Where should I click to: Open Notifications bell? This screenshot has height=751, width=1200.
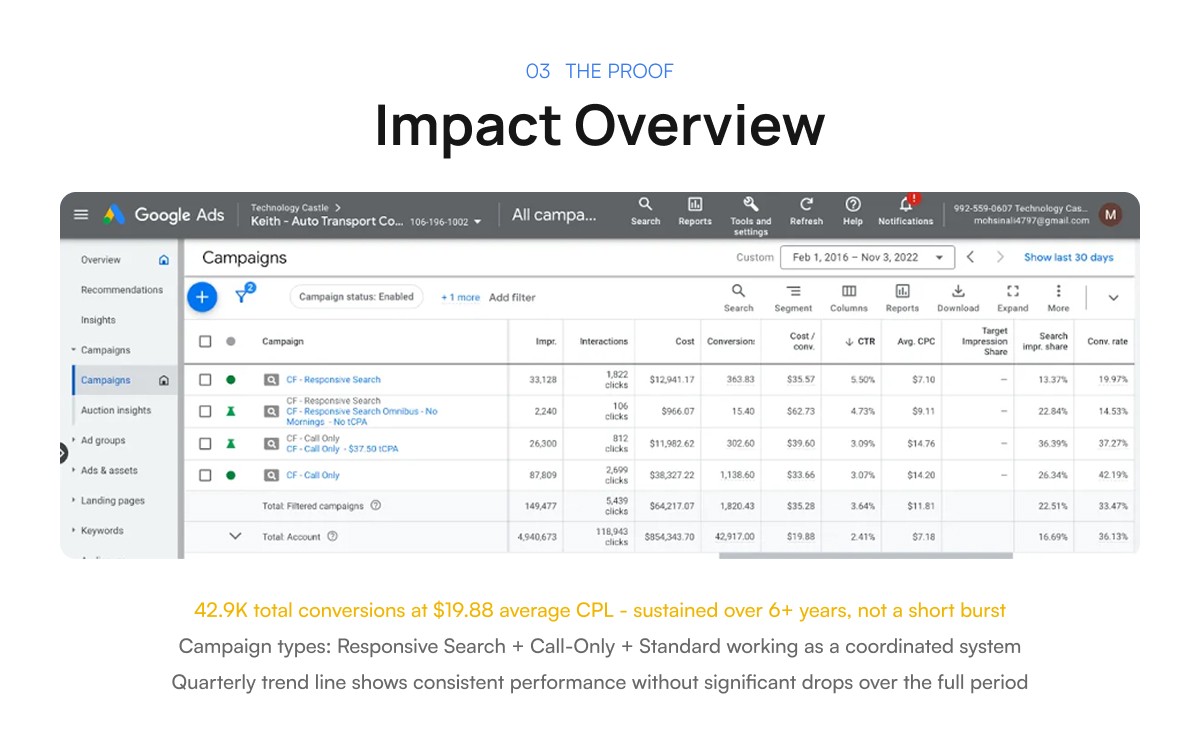(x=906, y=211)
